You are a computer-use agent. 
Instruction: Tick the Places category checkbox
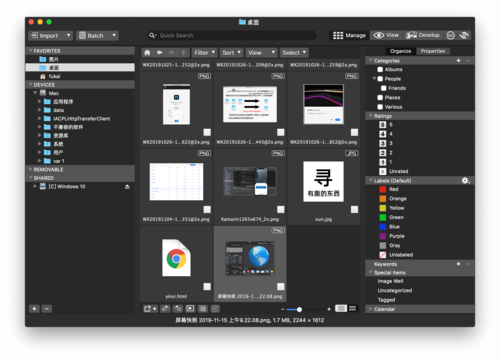pyautogui.click(x=380, y=97)
